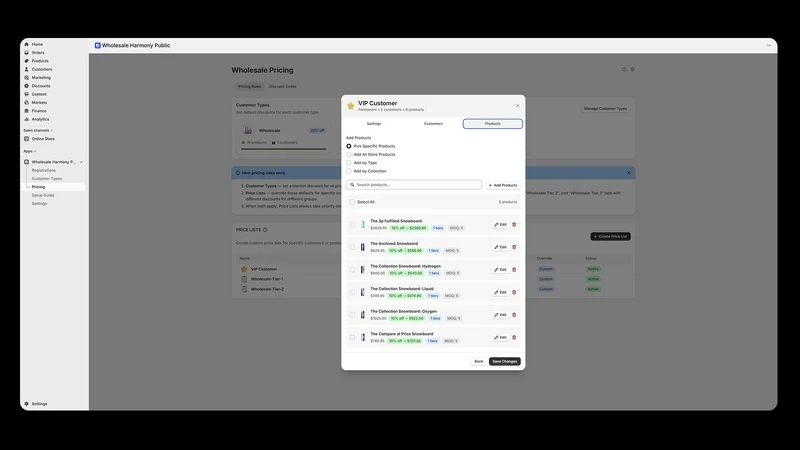Open Marketing section
Screen dimensions: 800x450
click(41, 78)
